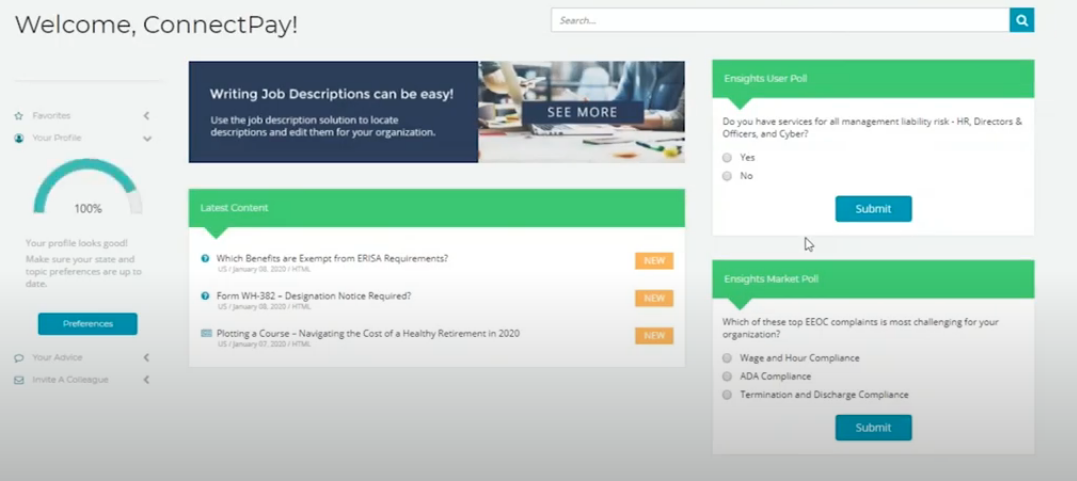Click the job descriptions banner photo
1077x481 pixels.
581,112
